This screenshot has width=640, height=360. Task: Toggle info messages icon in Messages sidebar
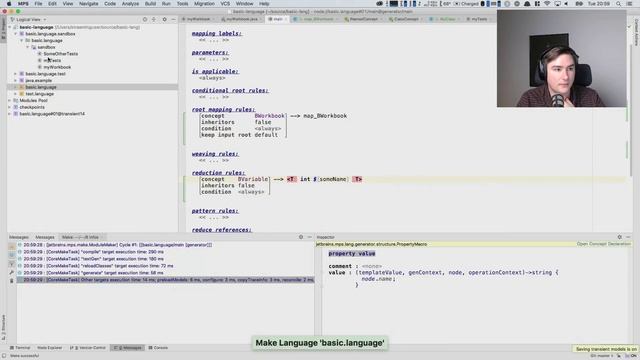(x=11, y=256)
